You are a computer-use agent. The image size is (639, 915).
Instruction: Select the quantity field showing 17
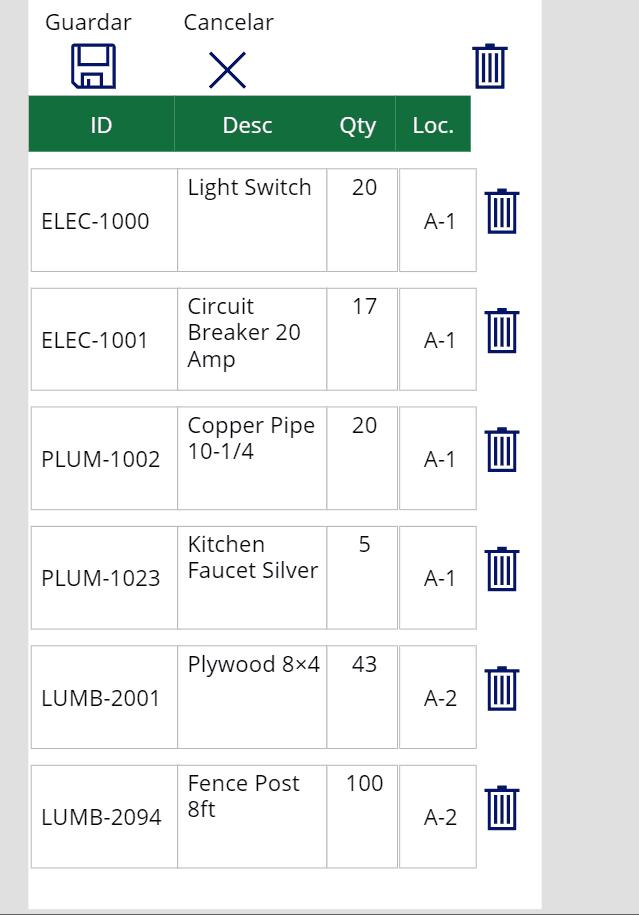[362, 339]
